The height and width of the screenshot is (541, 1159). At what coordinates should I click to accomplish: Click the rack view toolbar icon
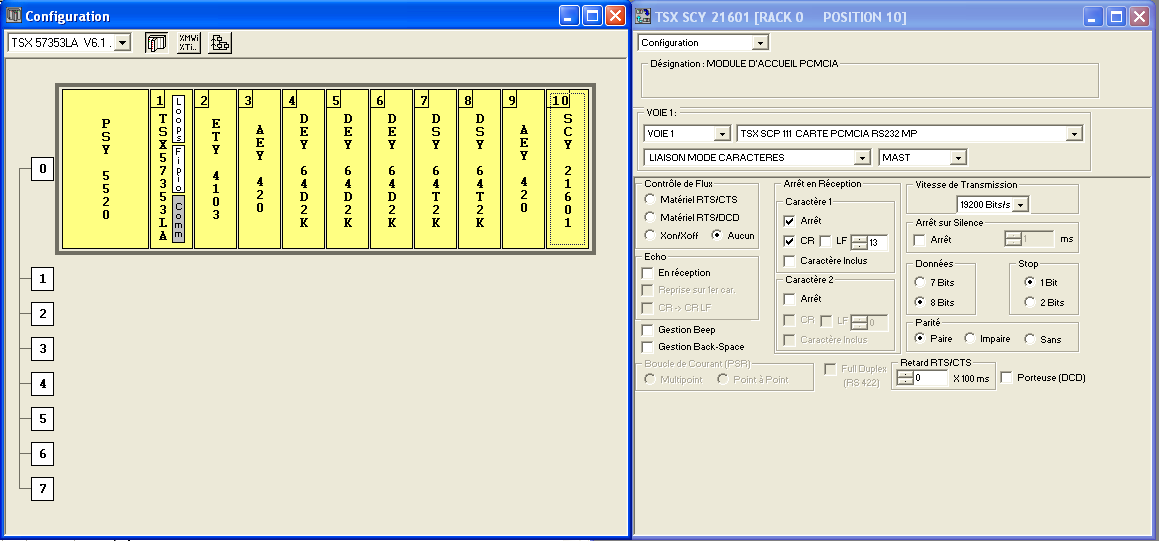tap(156, 43)
